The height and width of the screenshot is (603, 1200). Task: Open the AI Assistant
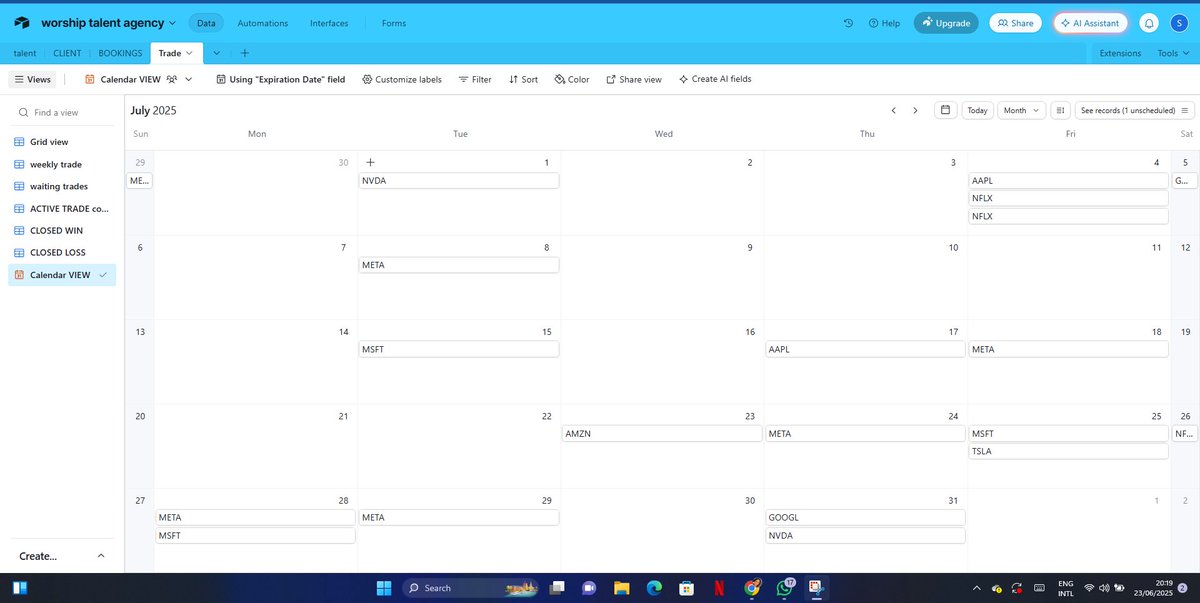tap(1091, 23)
